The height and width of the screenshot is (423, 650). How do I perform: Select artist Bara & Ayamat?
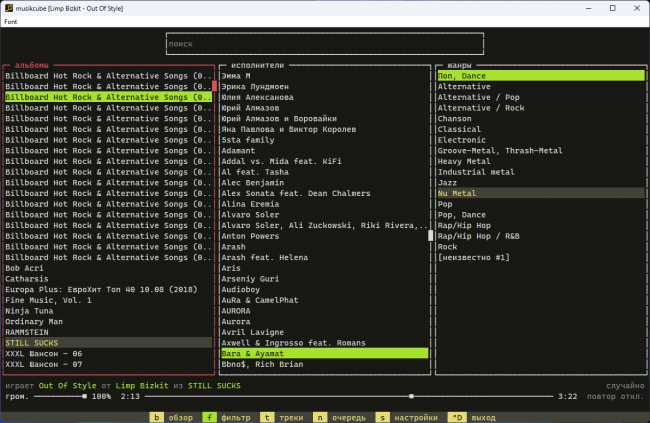[325, 354]
